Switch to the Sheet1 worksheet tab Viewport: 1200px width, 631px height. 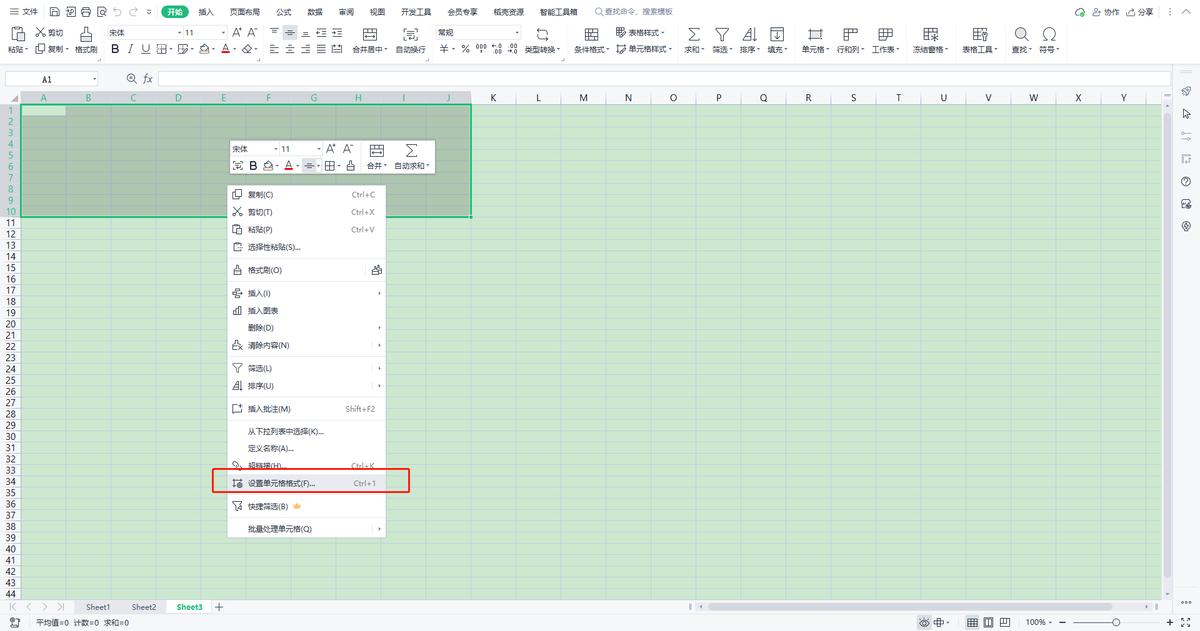click(x=98, y=607)
